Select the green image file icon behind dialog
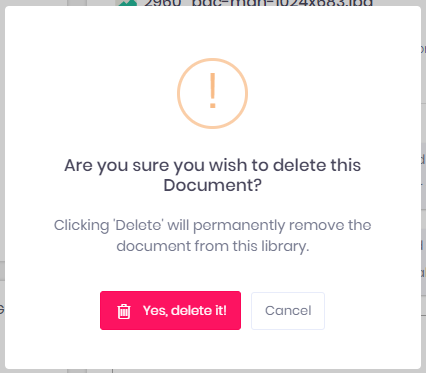The image size is (426, 373). pos(126,3)
